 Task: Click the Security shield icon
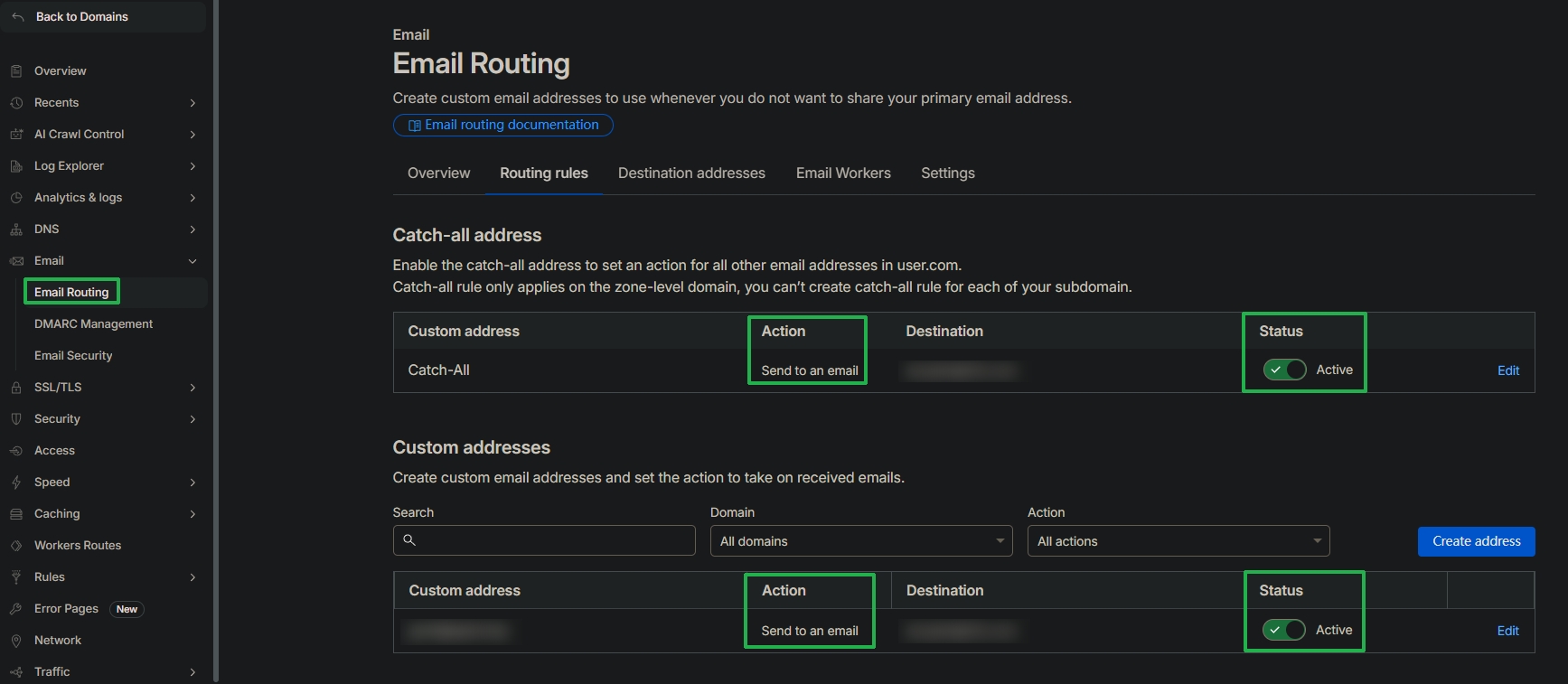(16, 419)
